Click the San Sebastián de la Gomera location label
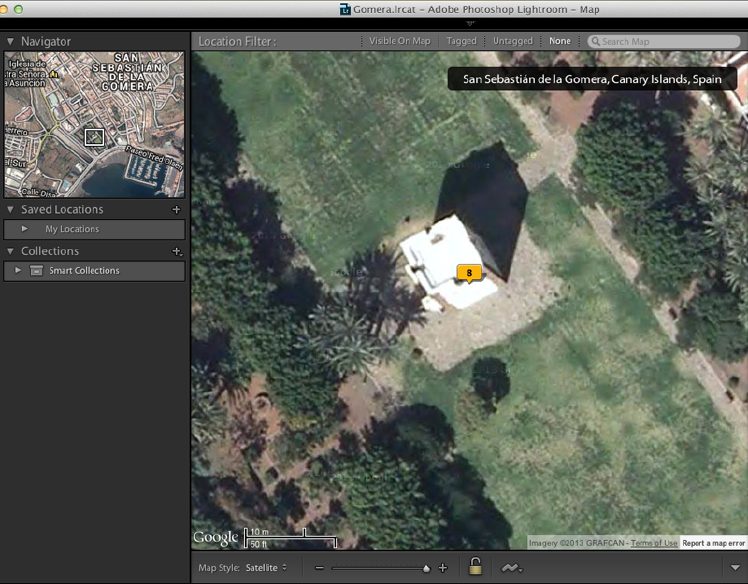This screenshot has height=584, width=748. pos(592,79)
